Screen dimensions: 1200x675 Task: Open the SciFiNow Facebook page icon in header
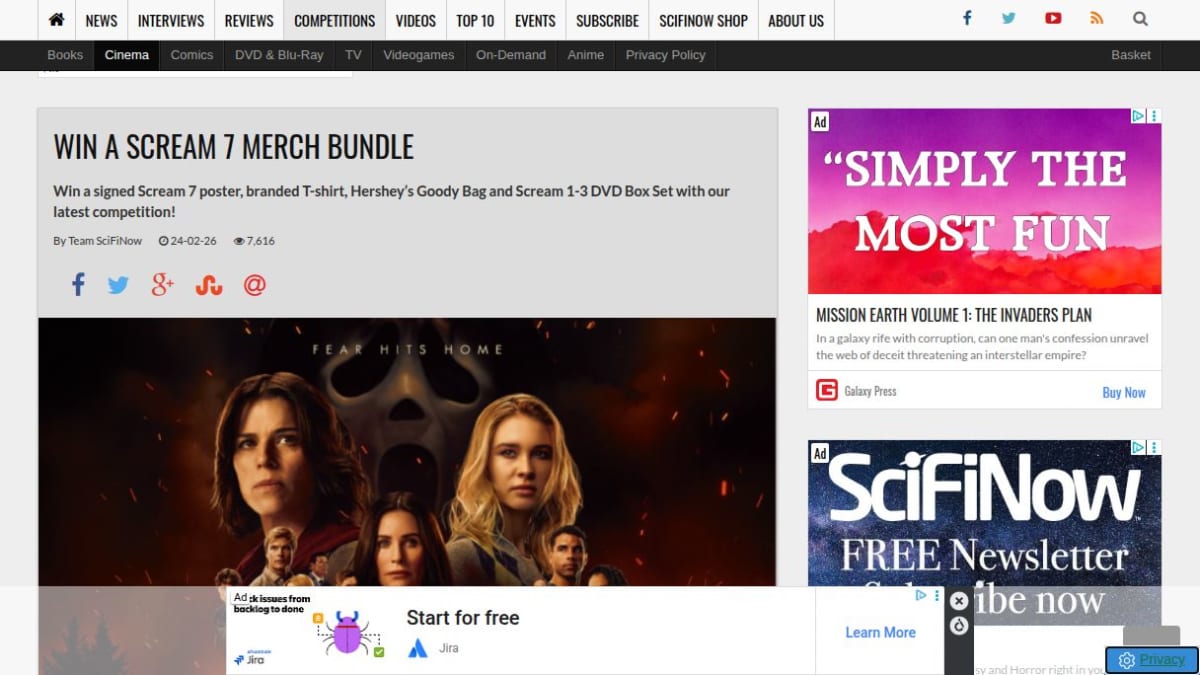(967, 18)
